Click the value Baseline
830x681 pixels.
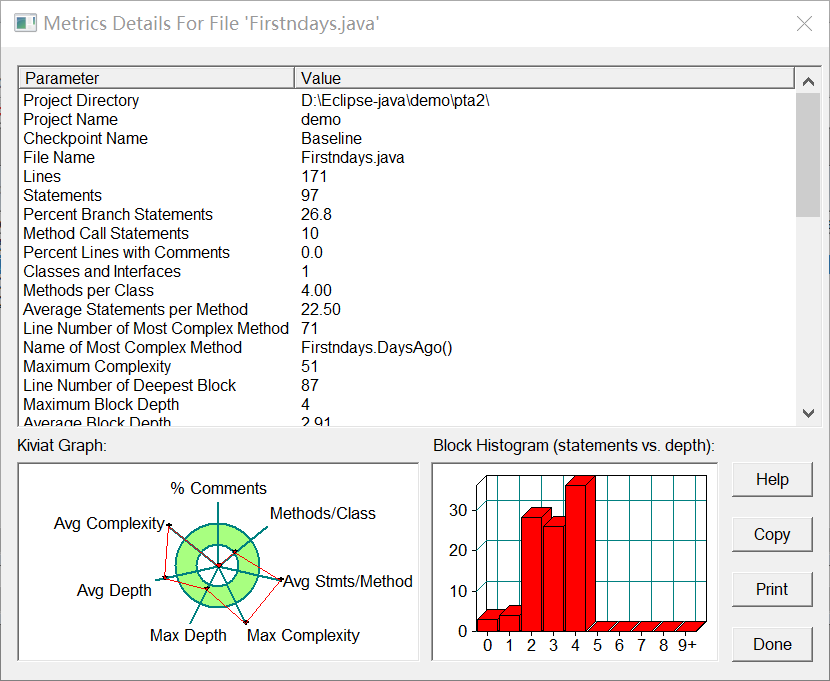coord(331,139)
